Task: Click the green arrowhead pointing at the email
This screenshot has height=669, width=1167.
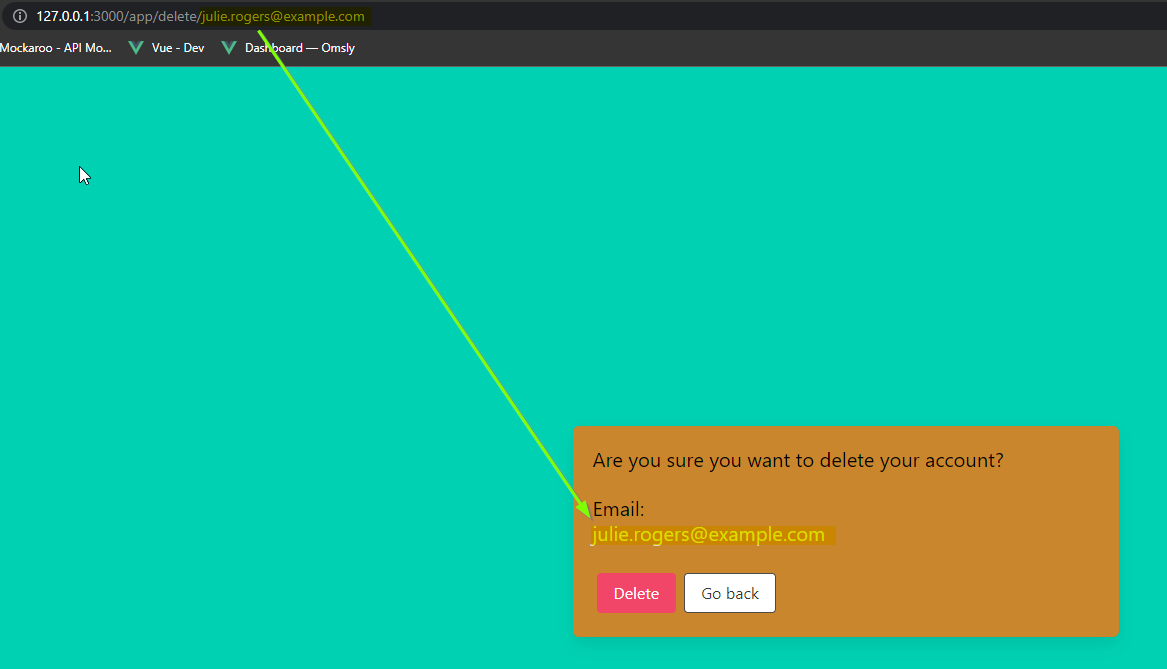Action: 584,508
